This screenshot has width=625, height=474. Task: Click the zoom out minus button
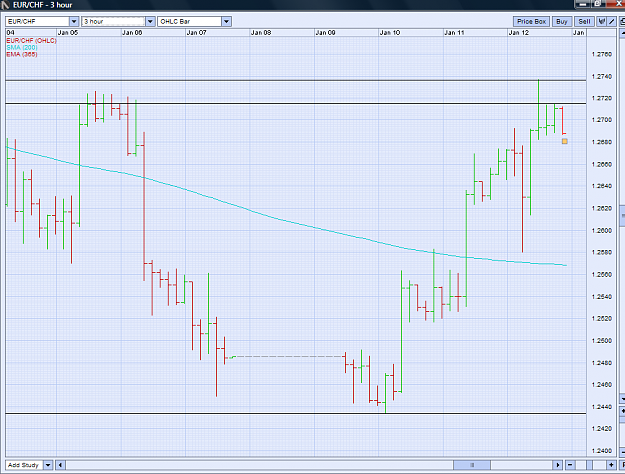point(570,465)
